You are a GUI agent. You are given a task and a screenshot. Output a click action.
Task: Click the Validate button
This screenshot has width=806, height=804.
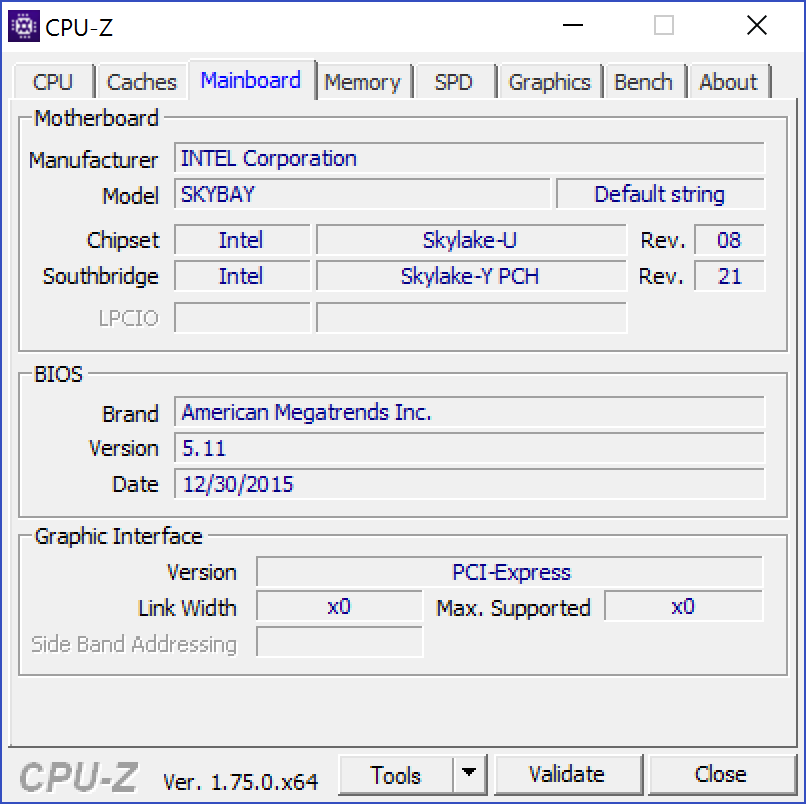point(567,775)
